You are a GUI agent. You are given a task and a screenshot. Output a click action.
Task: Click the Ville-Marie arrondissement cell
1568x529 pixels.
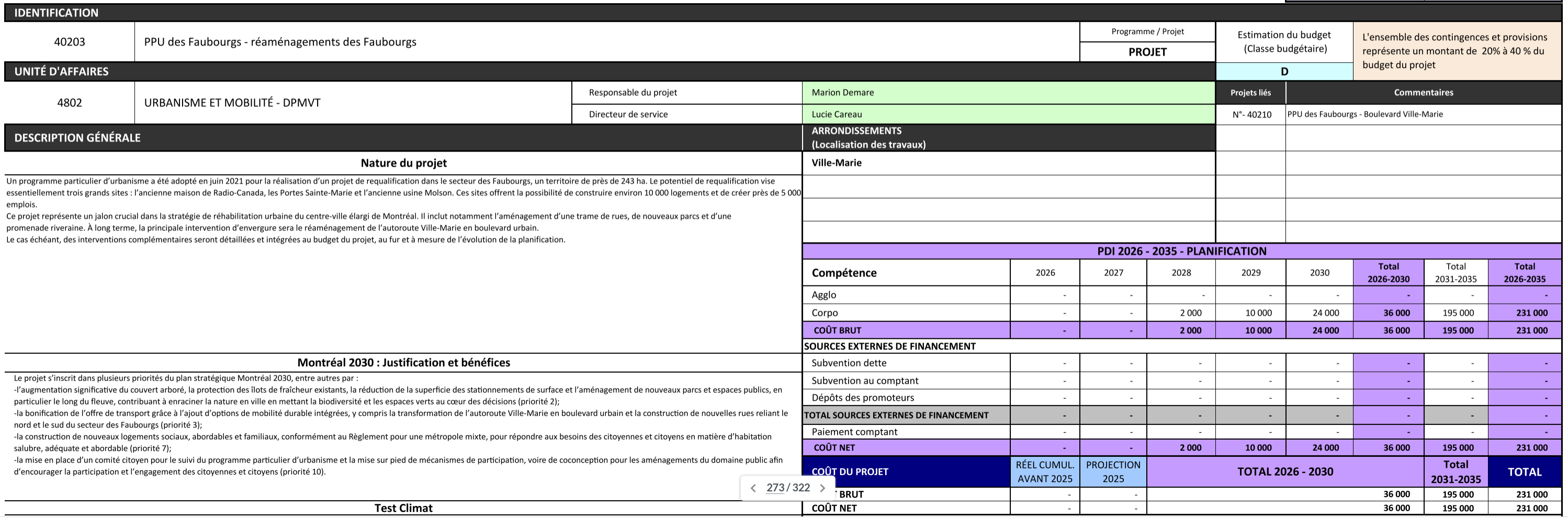[837, 163]
